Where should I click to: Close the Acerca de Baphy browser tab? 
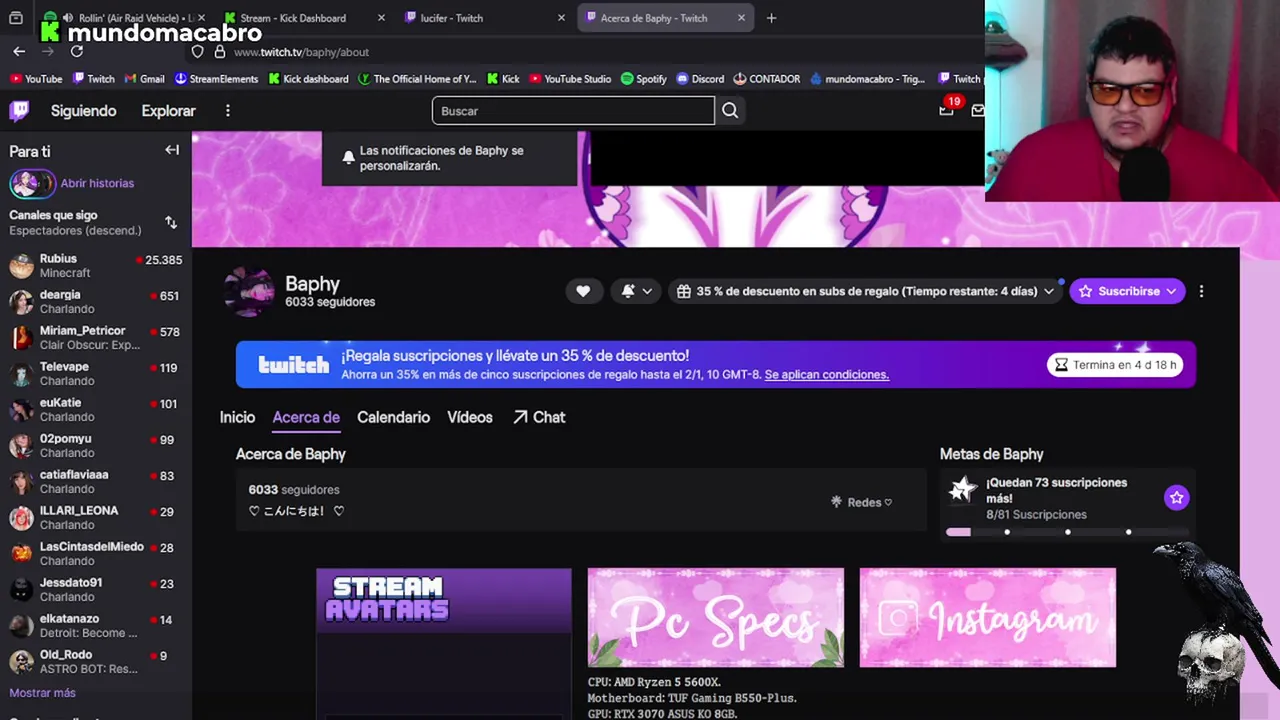coord(741,18)
